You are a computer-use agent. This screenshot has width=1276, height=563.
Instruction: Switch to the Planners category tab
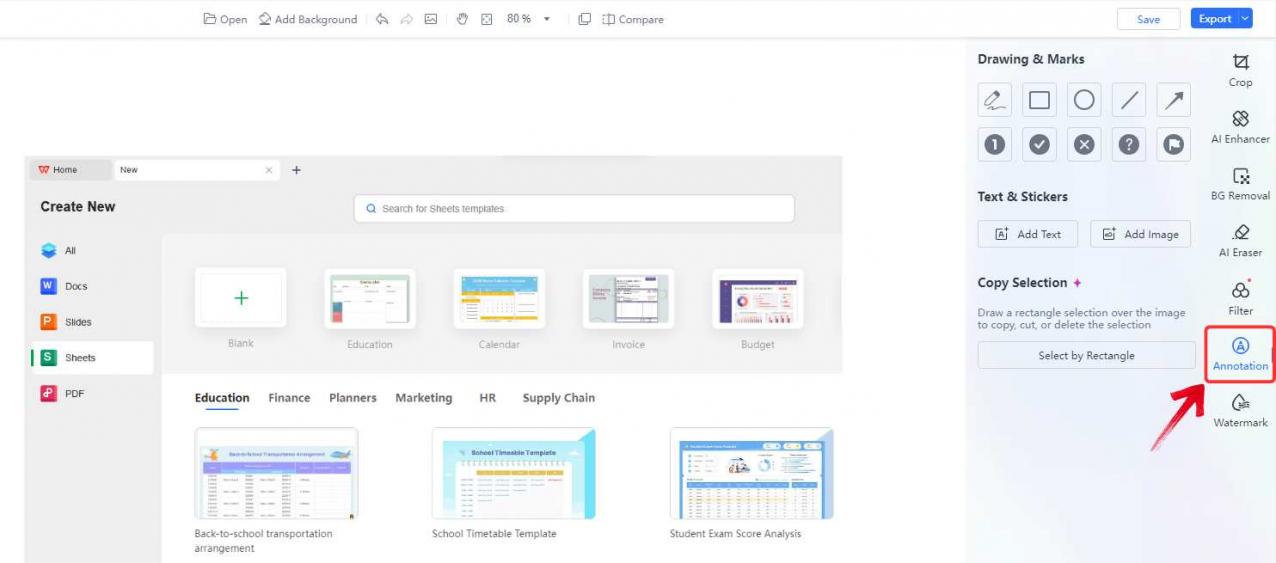[353, 398]
